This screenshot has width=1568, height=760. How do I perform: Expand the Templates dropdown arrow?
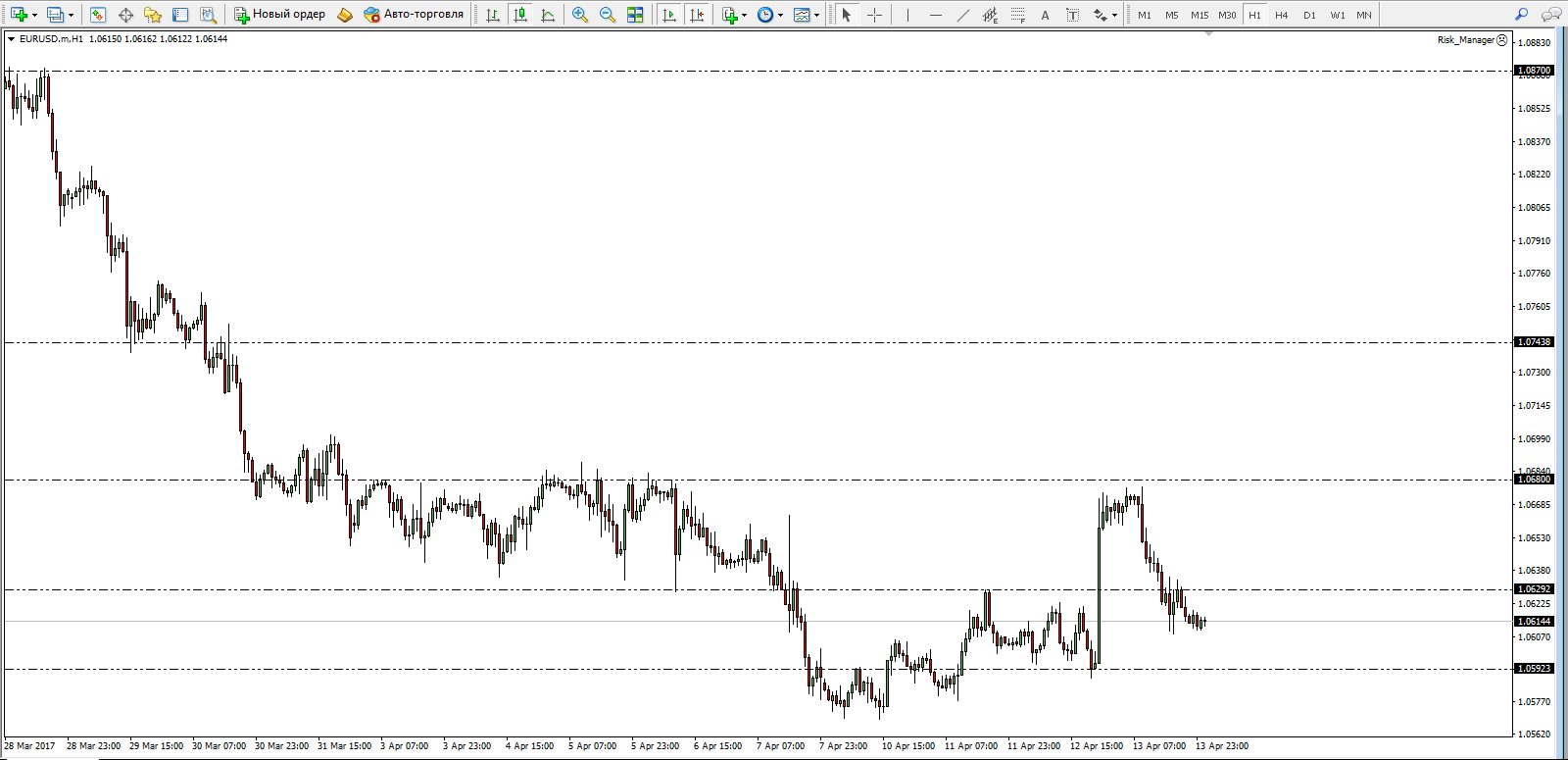point(816,15)
